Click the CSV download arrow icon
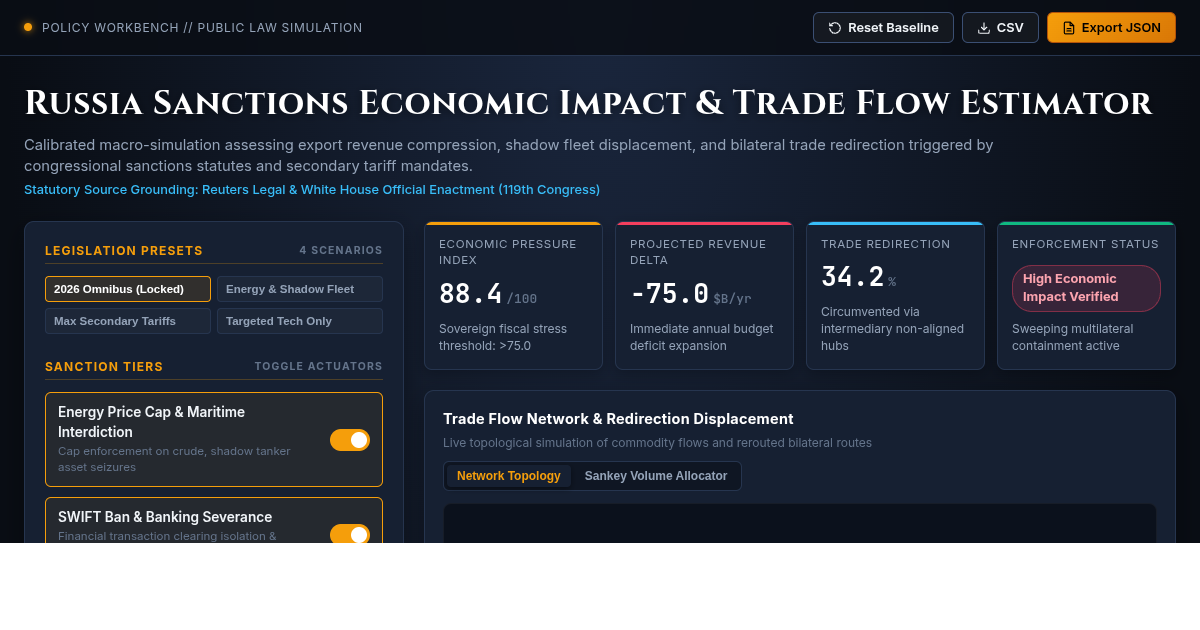The width and height of the screenshot is (1200, 630). point(984,28)
